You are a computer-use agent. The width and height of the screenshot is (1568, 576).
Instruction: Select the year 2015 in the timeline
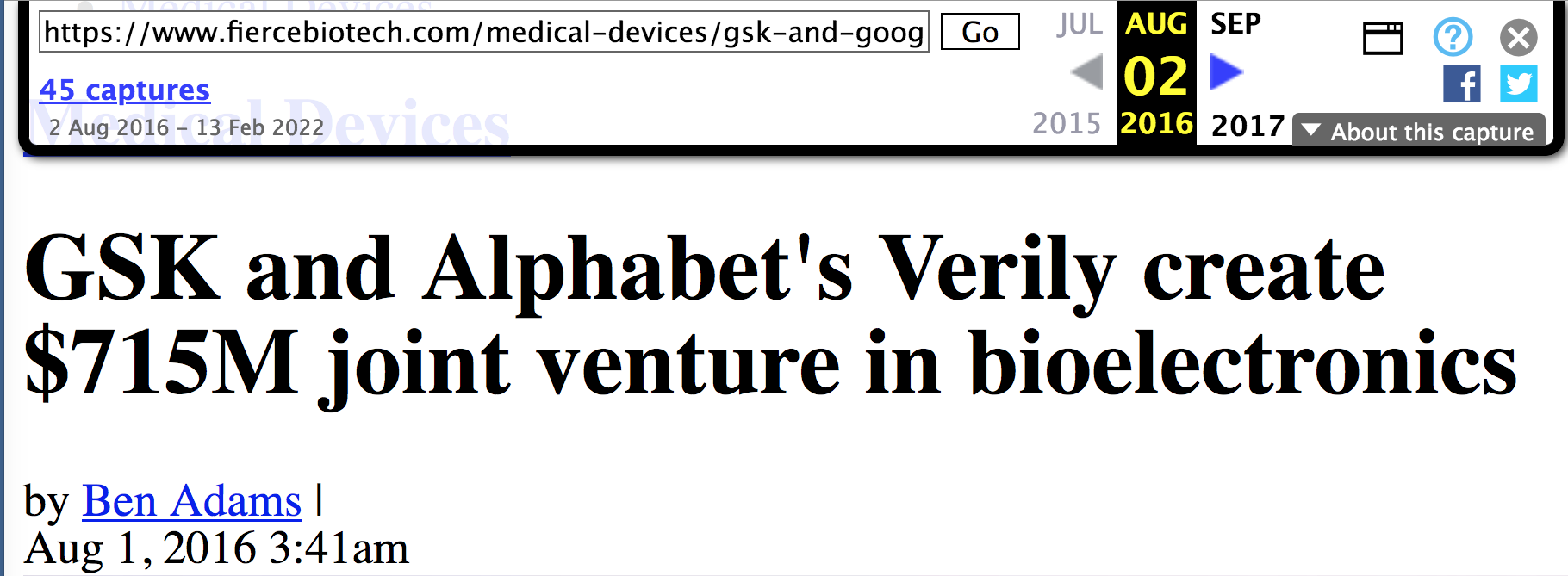click(x=1067, y=124)
